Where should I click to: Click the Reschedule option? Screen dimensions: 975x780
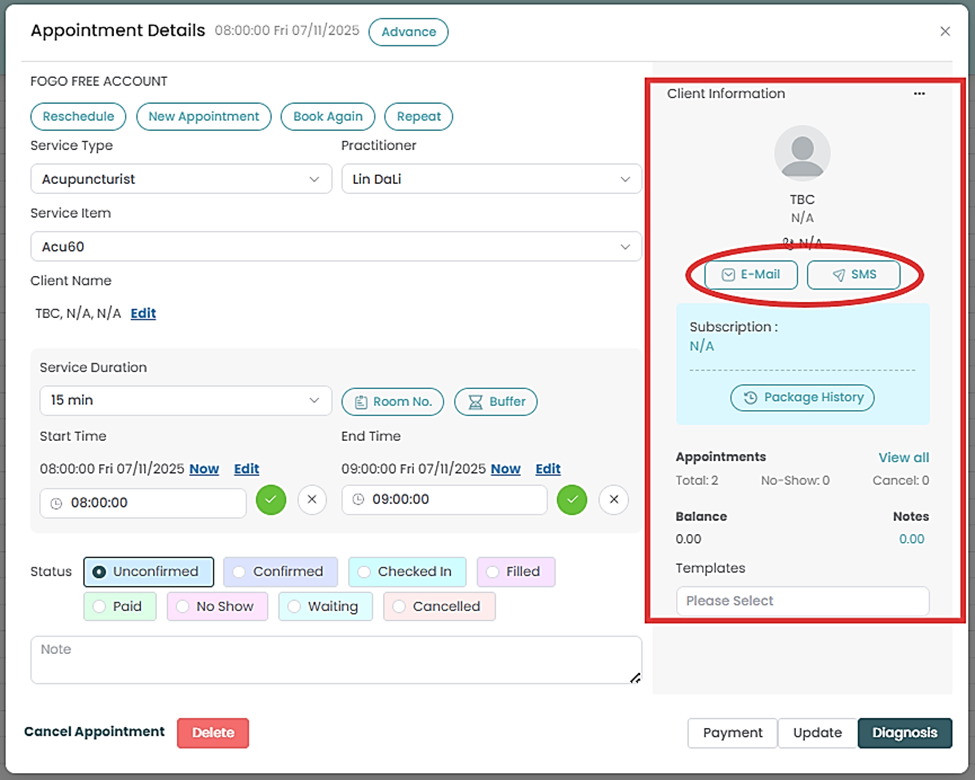click(78, 117)
